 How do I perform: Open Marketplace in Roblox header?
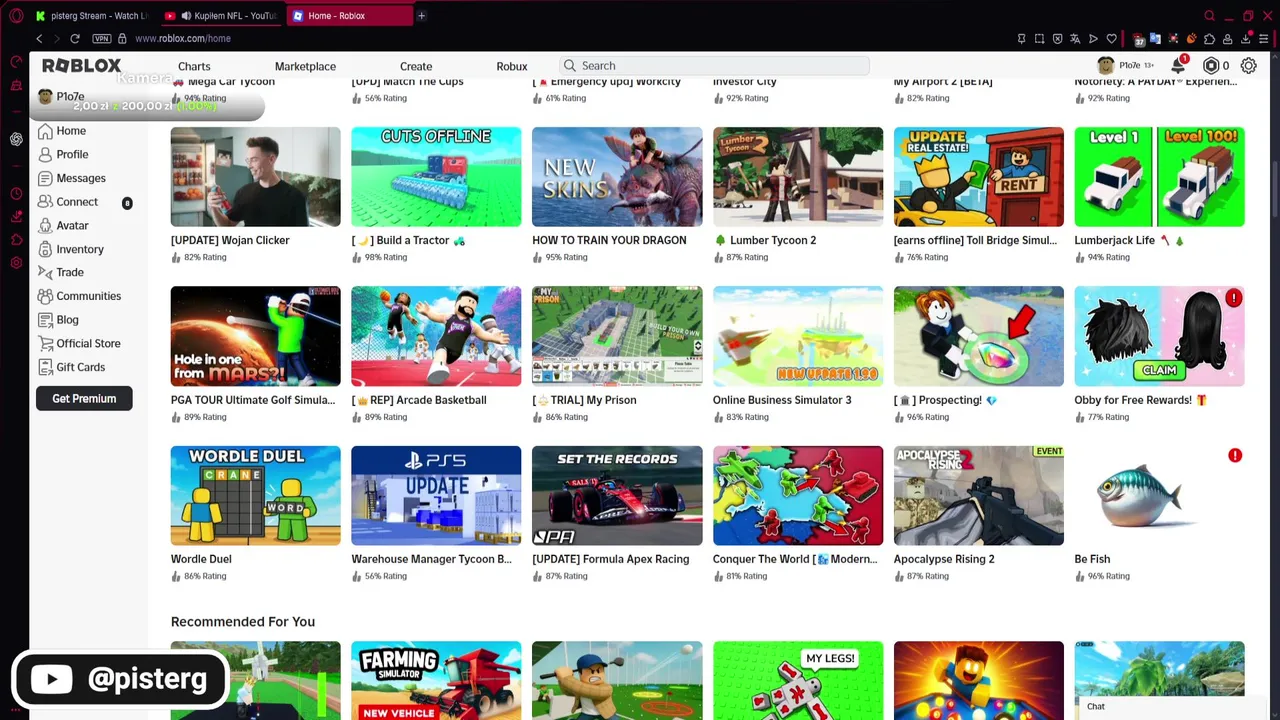[x=305, y=66]
